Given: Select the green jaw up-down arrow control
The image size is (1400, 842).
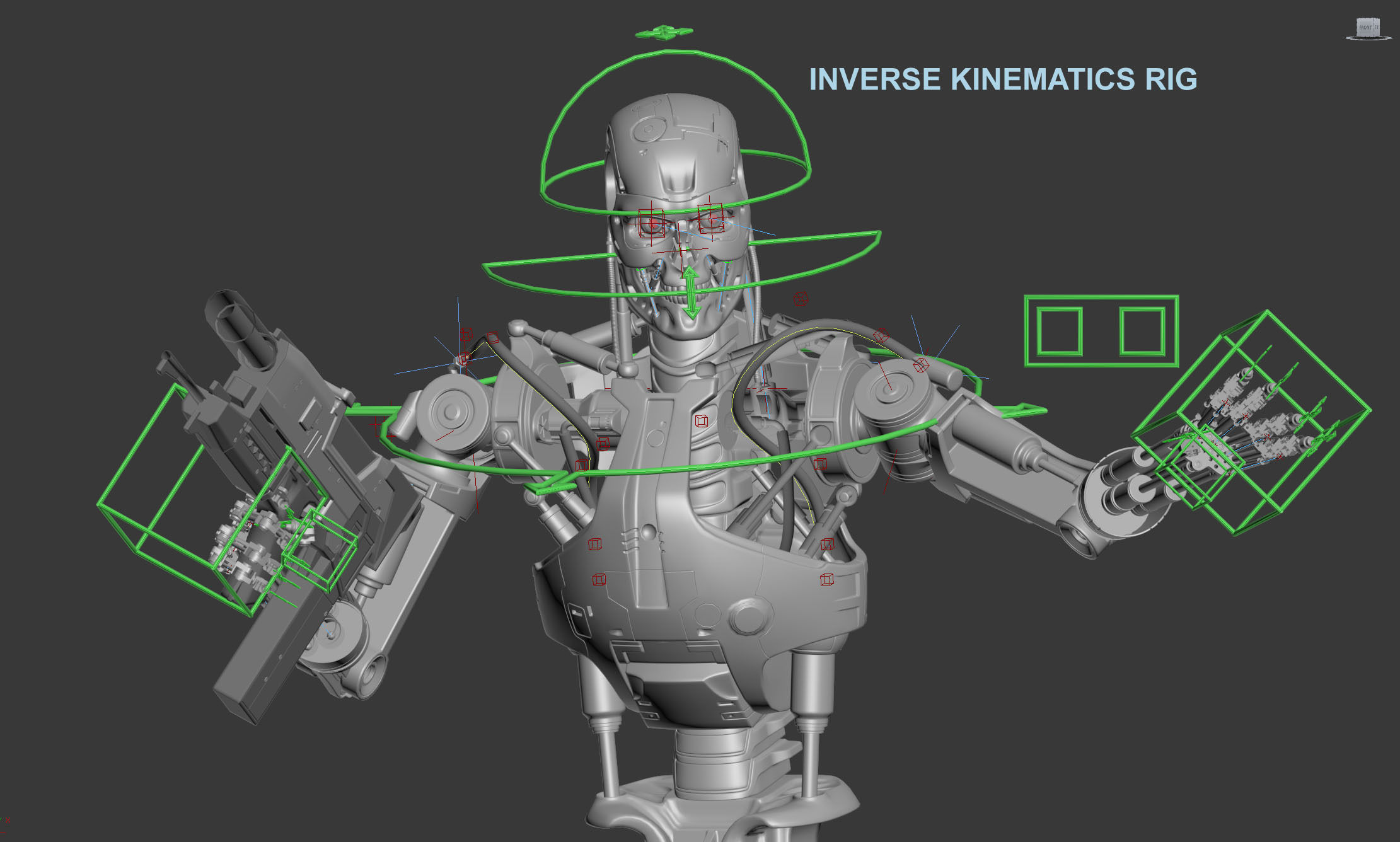Looking at the screenshot, I should (x=691, y=292).
